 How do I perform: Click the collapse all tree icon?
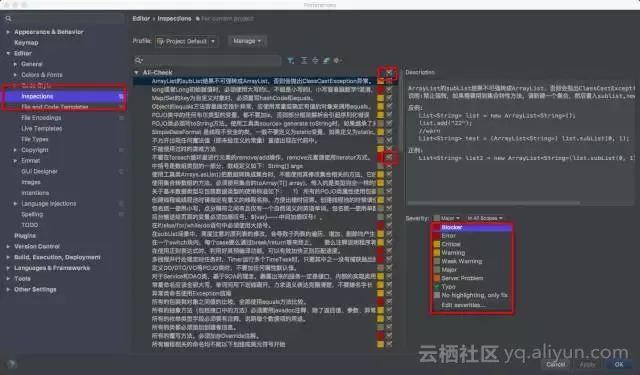[x=315, y=60]
